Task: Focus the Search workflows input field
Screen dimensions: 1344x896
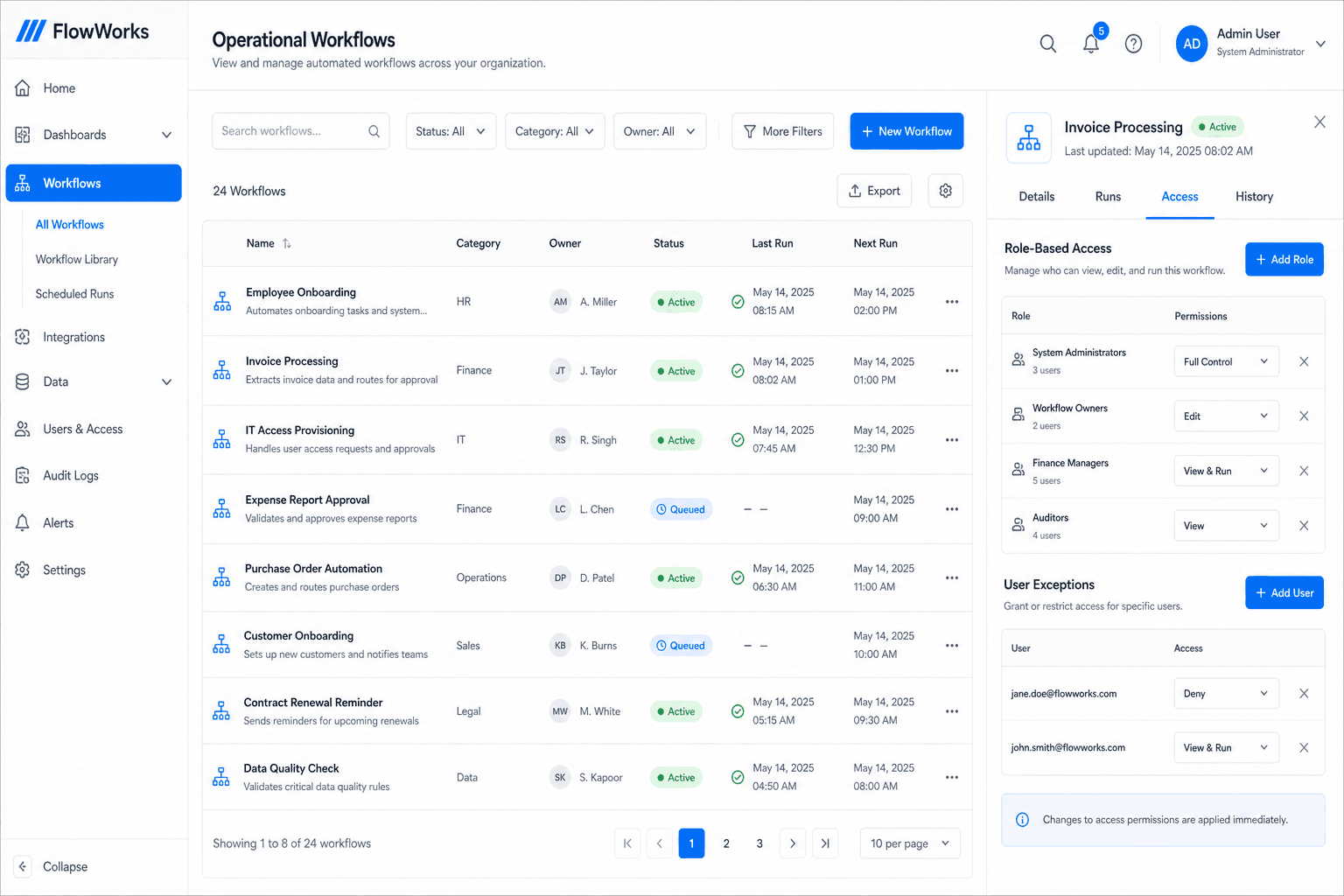Action: tap(300, 131)
